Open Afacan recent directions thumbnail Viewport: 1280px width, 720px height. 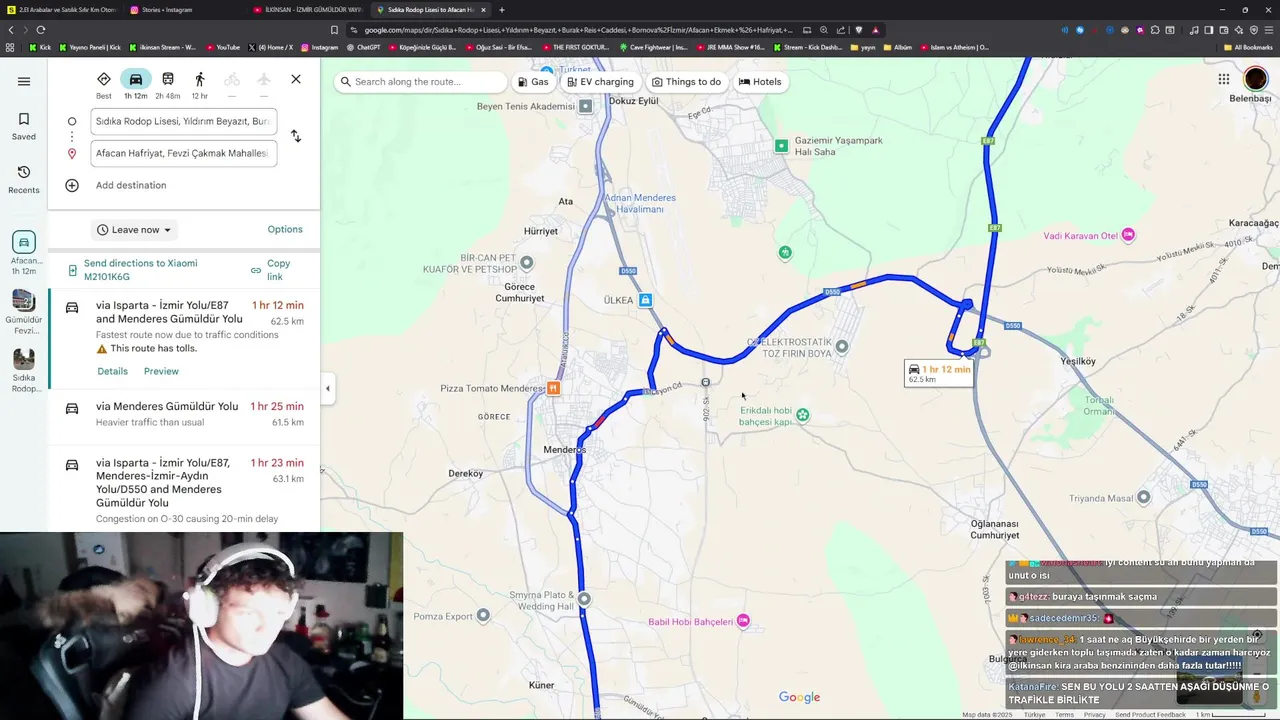pos(24,252)
